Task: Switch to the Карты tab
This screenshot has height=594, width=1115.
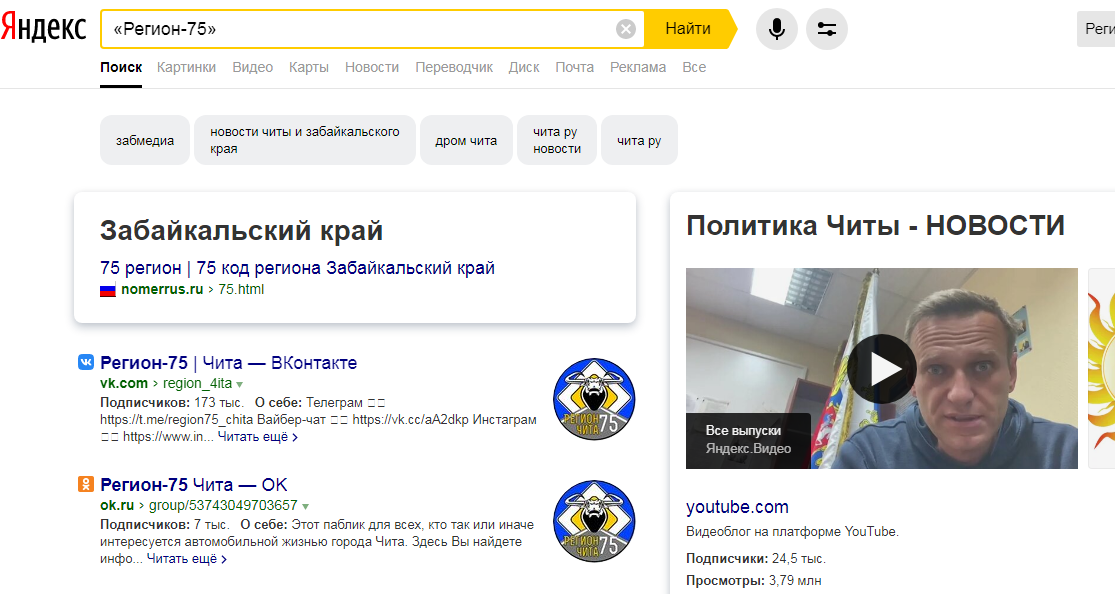Action: point(309,68)
